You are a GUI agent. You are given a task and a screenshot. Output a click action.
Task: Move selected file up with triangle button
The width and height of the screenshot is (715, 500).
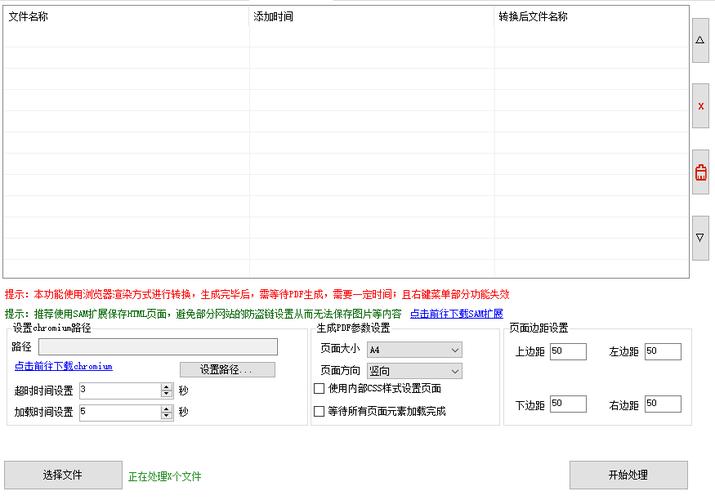(700, 40)
